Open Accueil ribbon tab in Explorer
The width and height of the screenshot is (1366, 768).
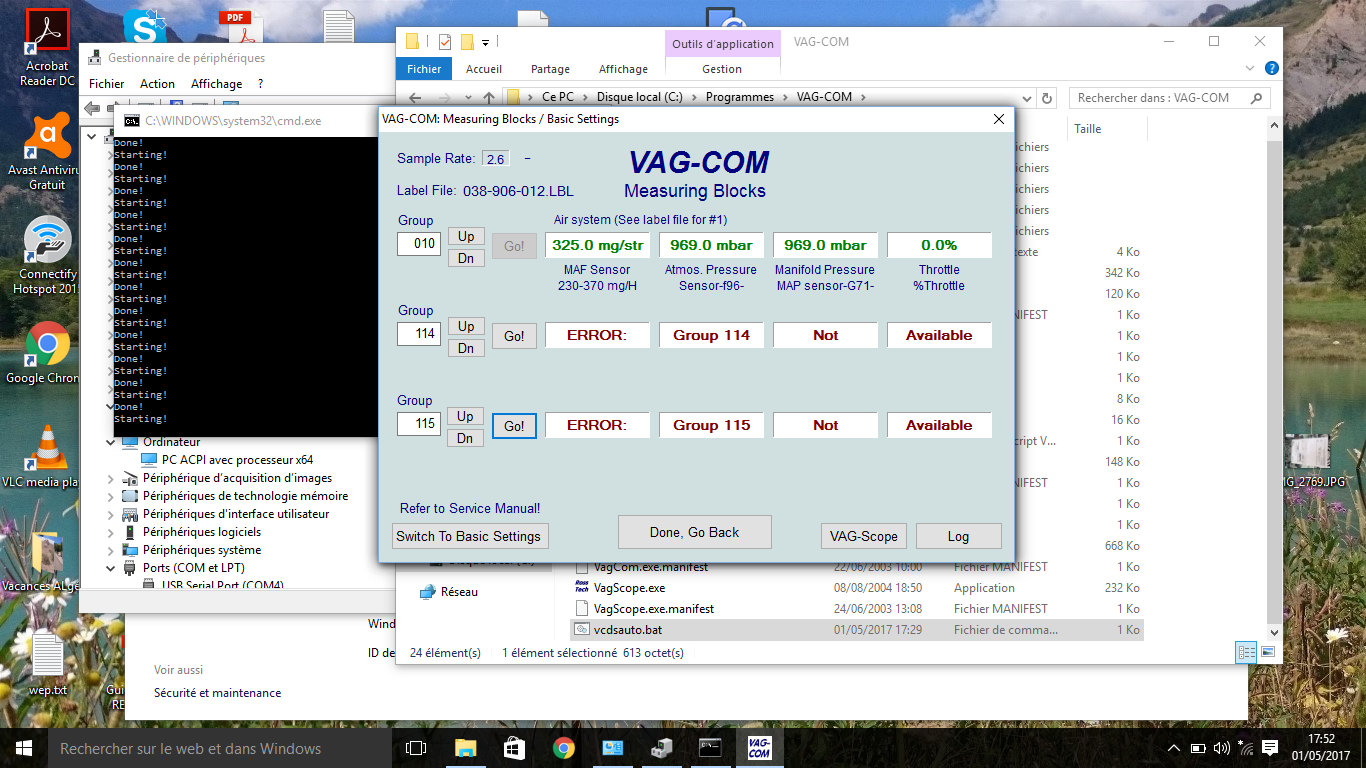pyautogui.click(x=484, y=69)
